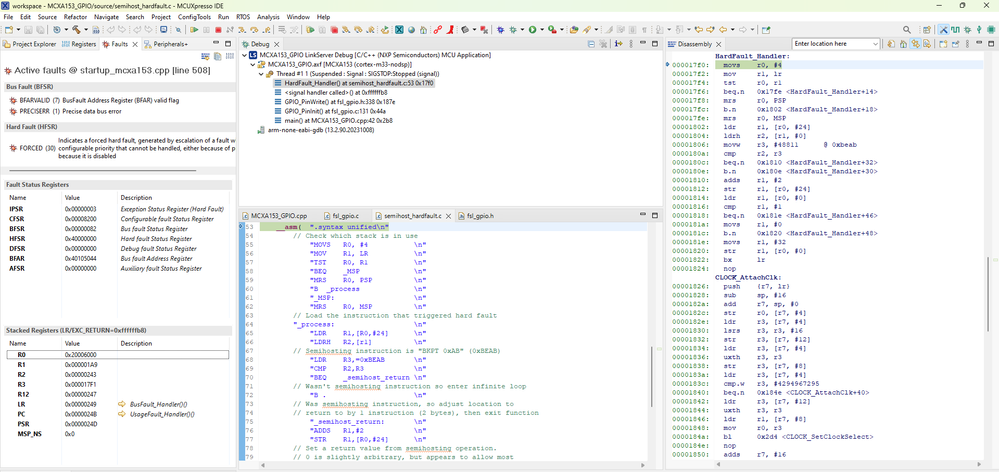Screen dimensions: 999x472
Task: Click the Open Perspective icon
Action: 927,29
